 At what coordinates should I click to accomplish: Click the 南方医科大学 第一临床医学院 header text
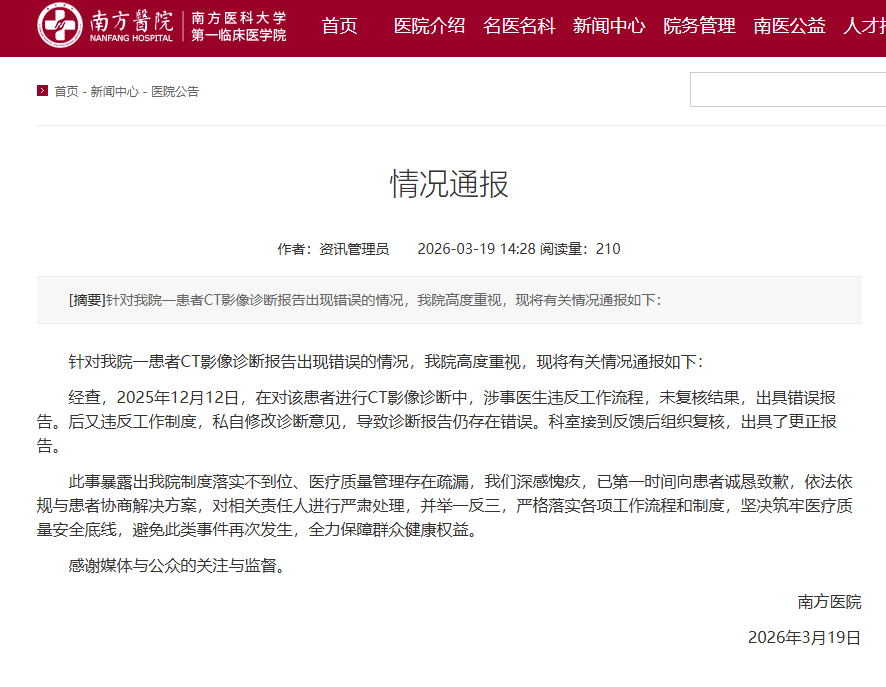(x=239, y=27)
